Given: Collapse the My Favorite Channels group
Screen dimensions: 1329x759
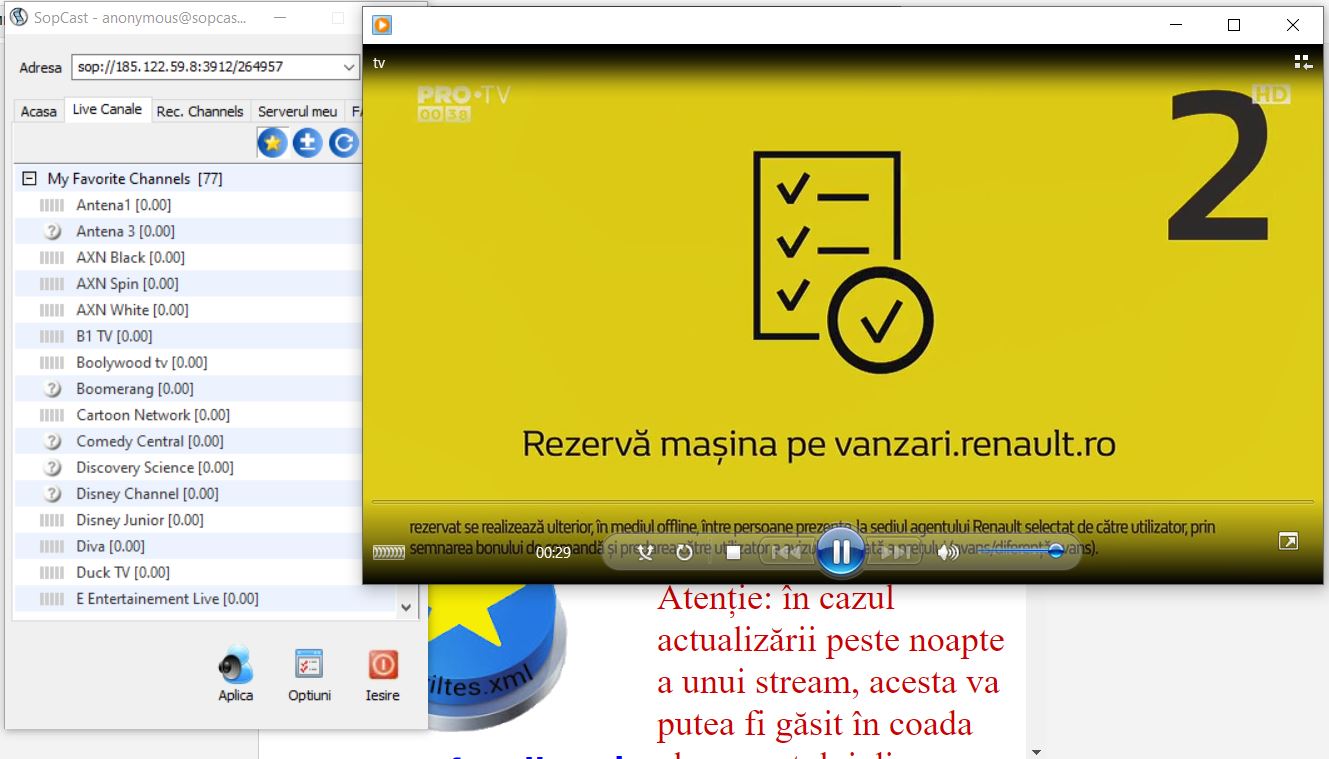Looking at the screenshot, I should (x=29, y=179).
